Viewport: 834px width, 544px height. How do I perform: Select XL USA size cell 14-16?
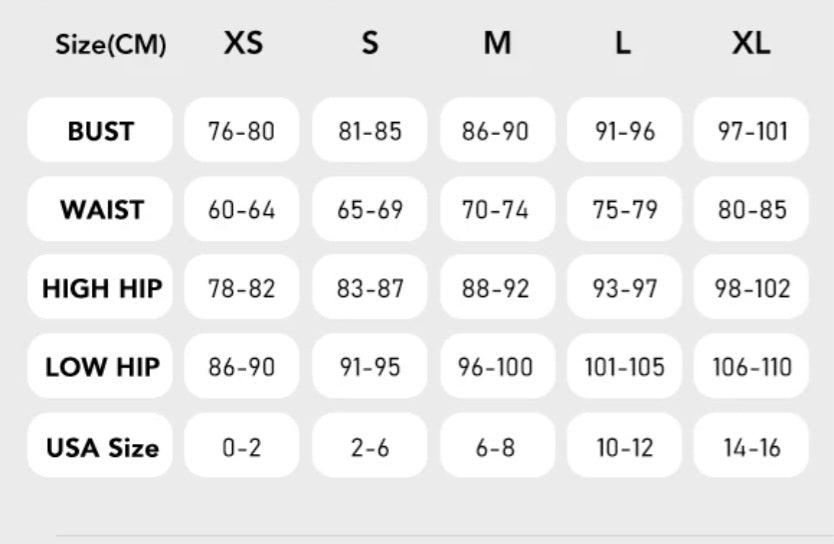click(752, 447)
